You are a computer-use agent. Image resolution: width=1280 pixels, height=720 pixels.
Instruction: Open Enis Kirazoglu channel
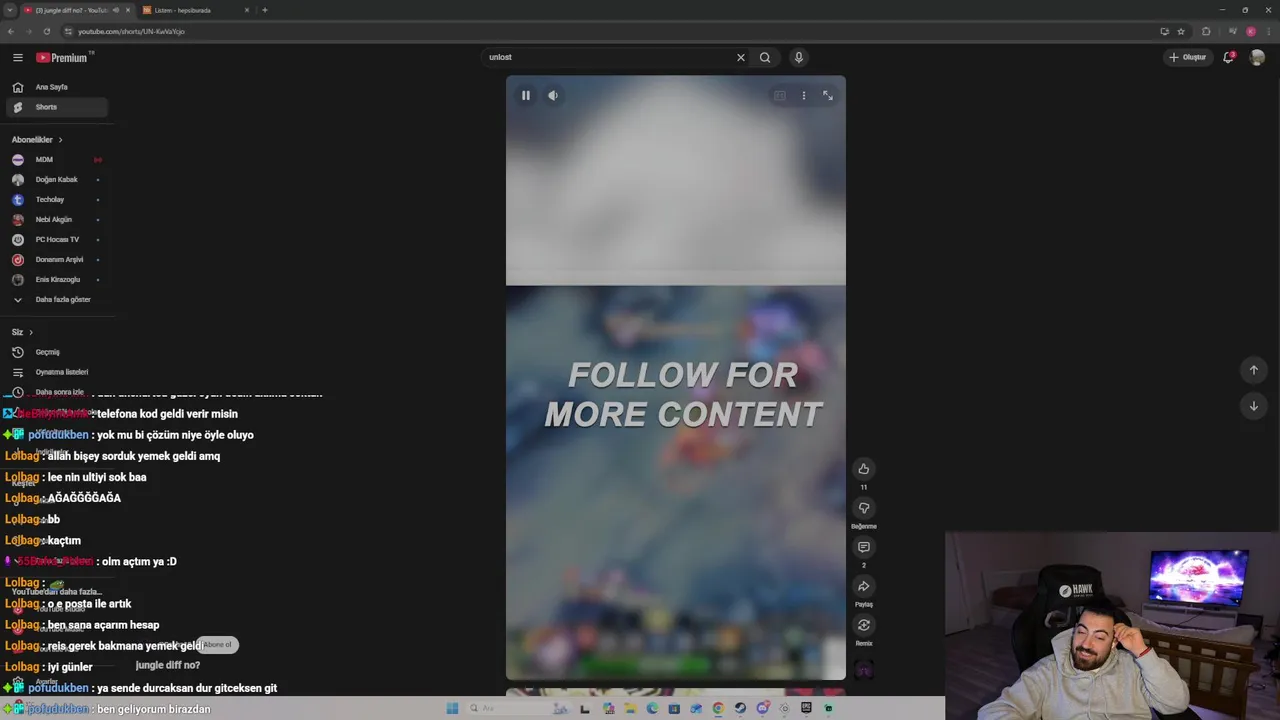click(57, 280)
